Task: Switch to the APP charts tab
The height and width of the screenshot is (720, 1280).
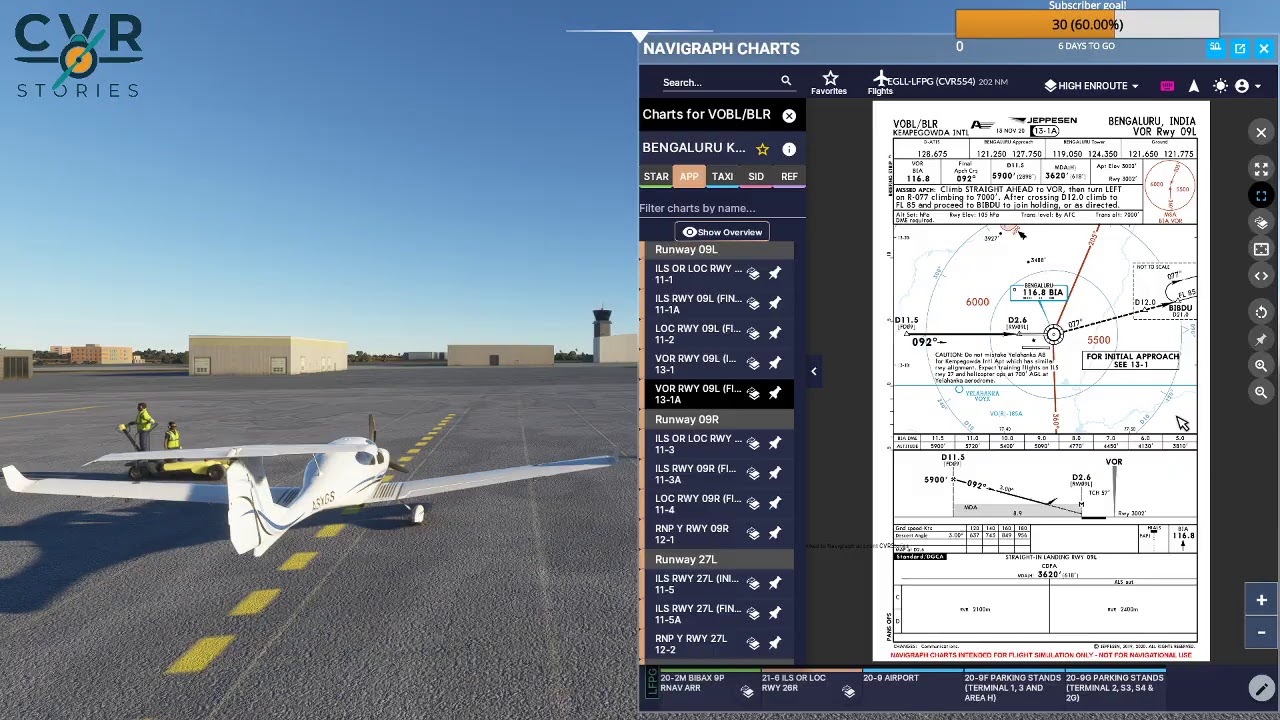Action: [689, 177]
